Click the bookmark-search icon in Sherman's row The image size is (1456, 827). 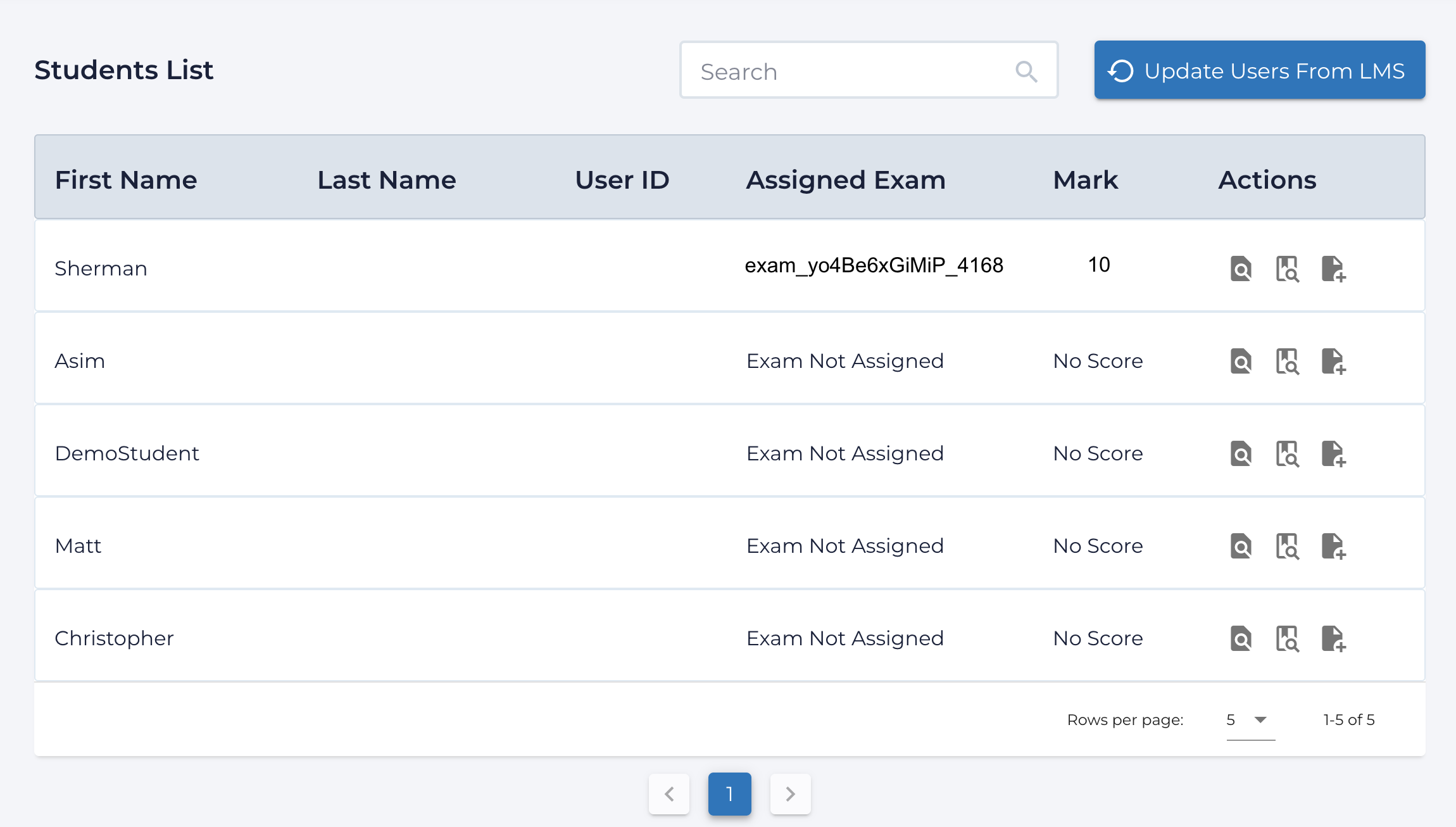click(1287, 268)
